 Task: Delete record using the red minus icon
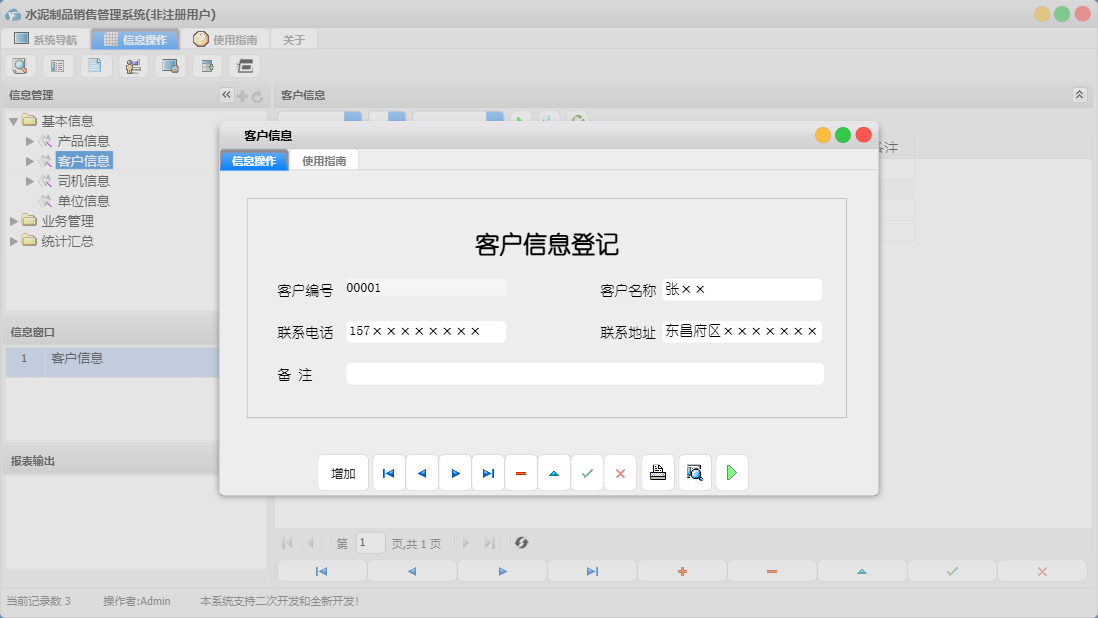coord(521,472)
